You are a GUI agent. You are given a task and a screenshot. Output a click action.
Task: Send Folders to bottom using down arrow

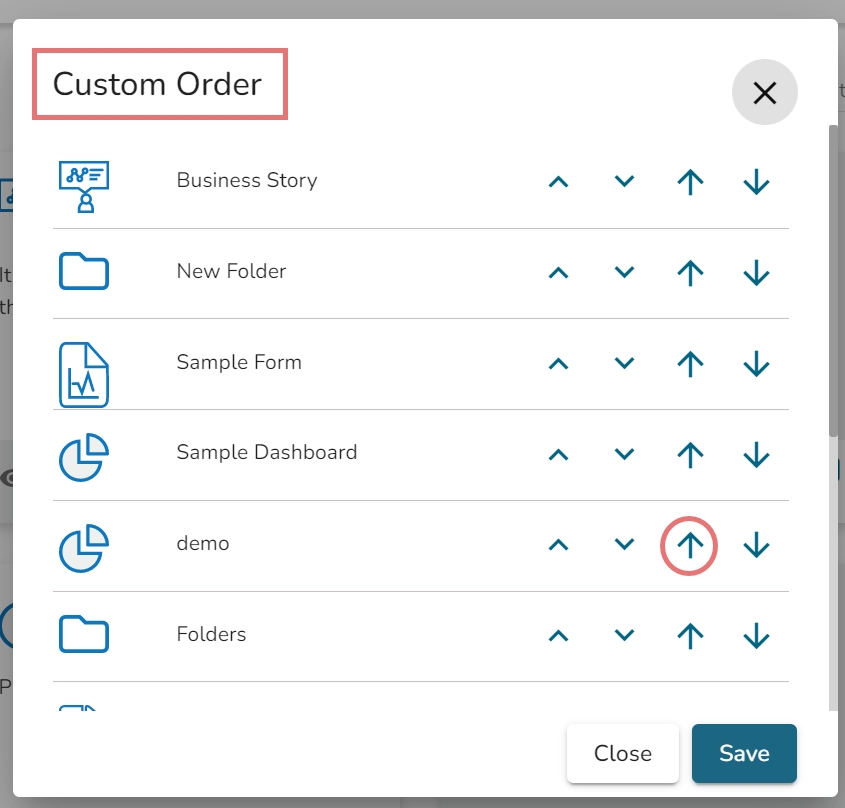757,636
